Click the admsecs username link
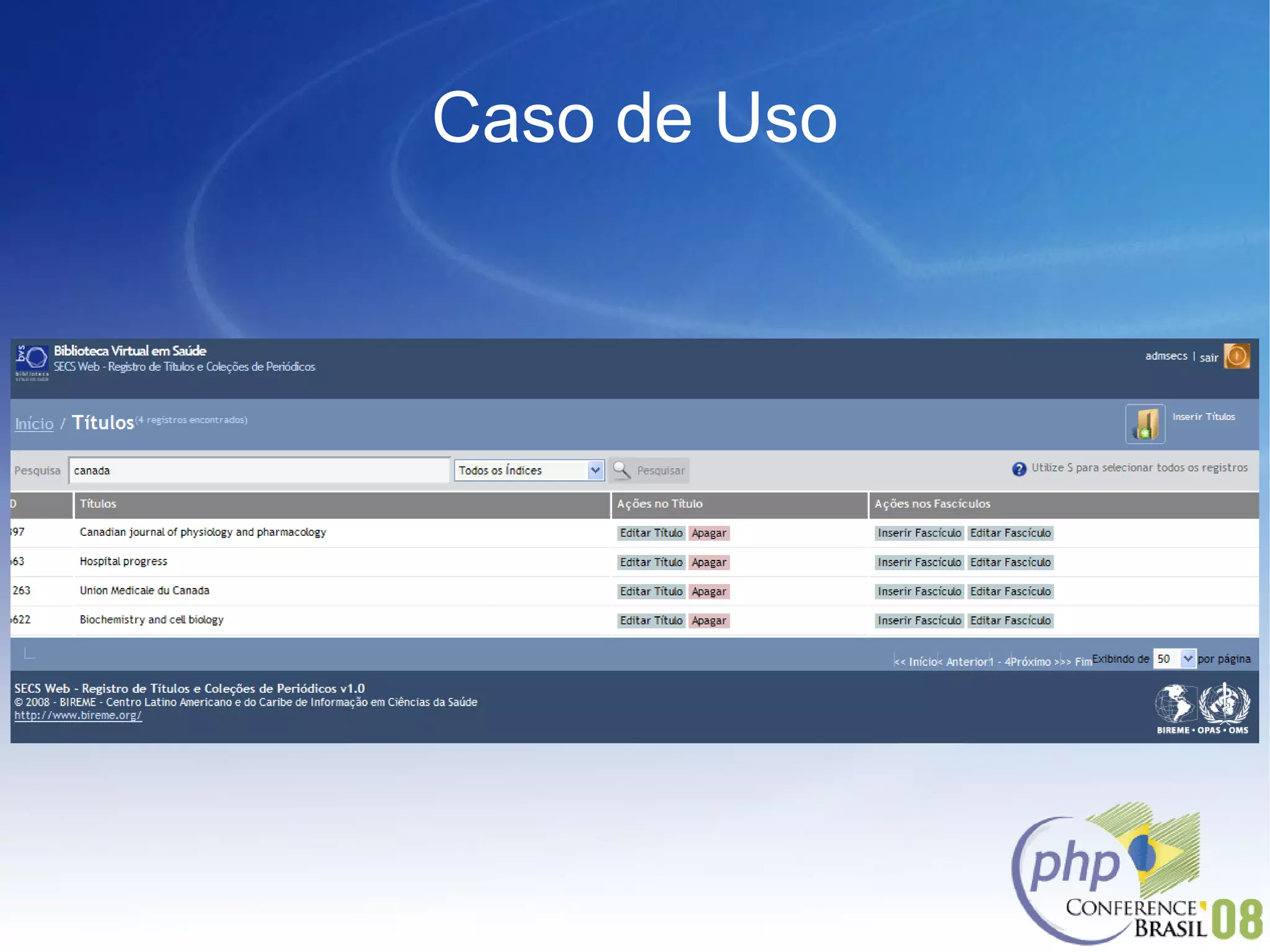Image resolution: width=1270 pixels, height=952 pixels. click(x=1166, y=356)
